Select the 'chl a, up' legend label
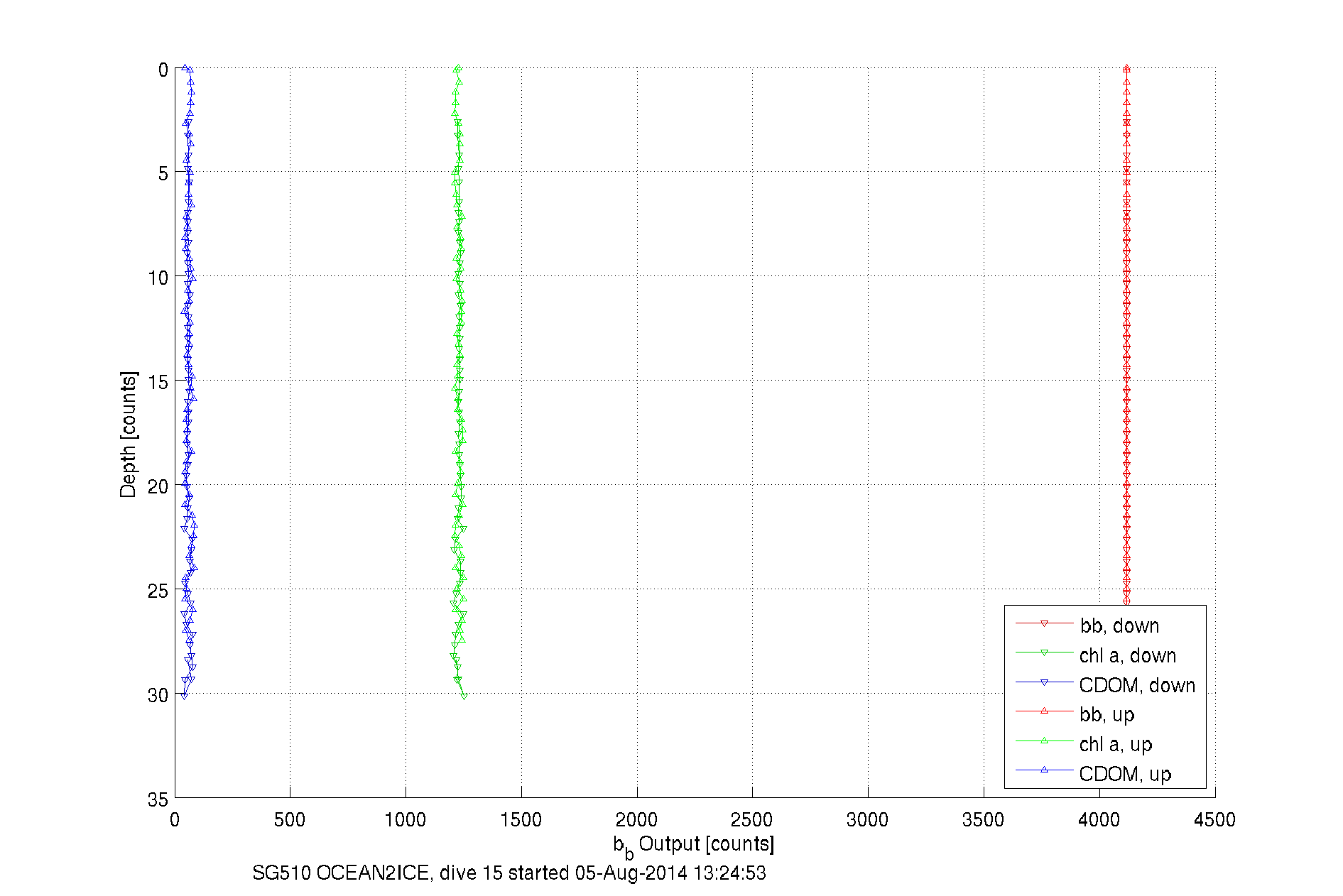 1115,744
